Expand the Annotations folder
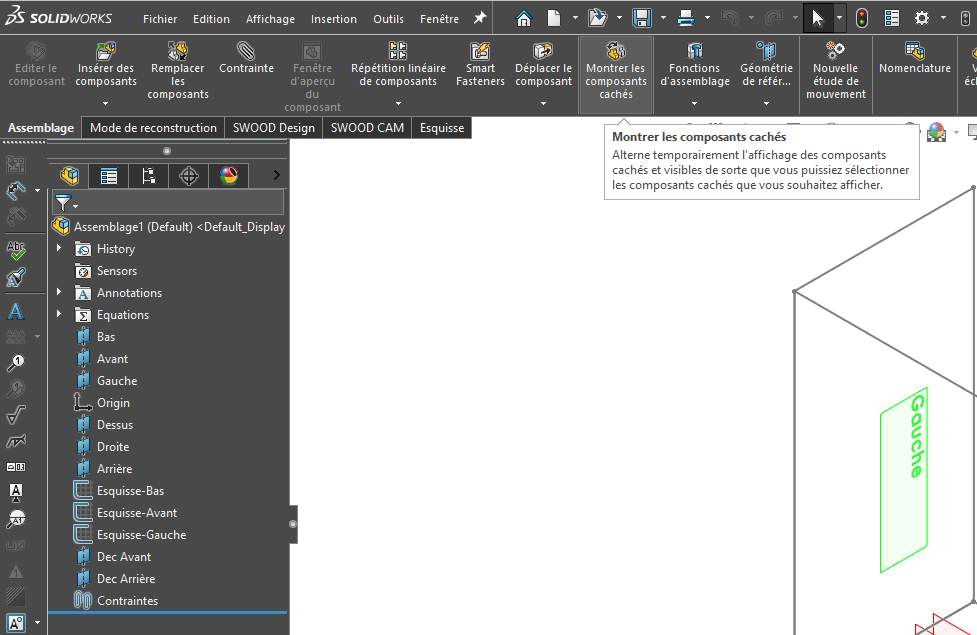 59,293
